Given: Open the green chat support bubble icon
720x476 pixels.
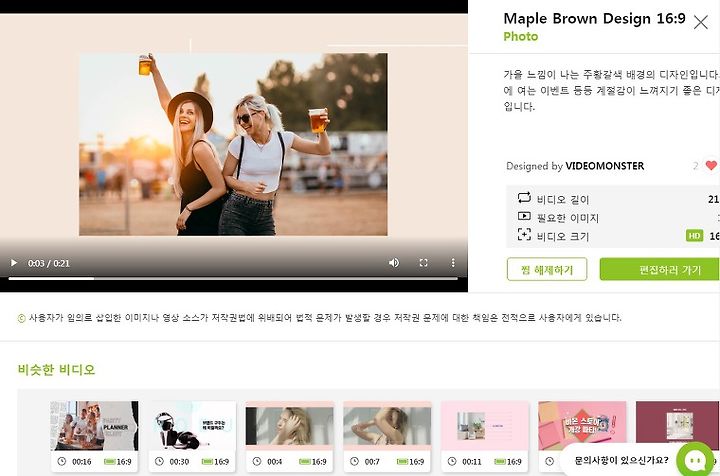Looking at the screenshot, I should click(x=695, y=460).
